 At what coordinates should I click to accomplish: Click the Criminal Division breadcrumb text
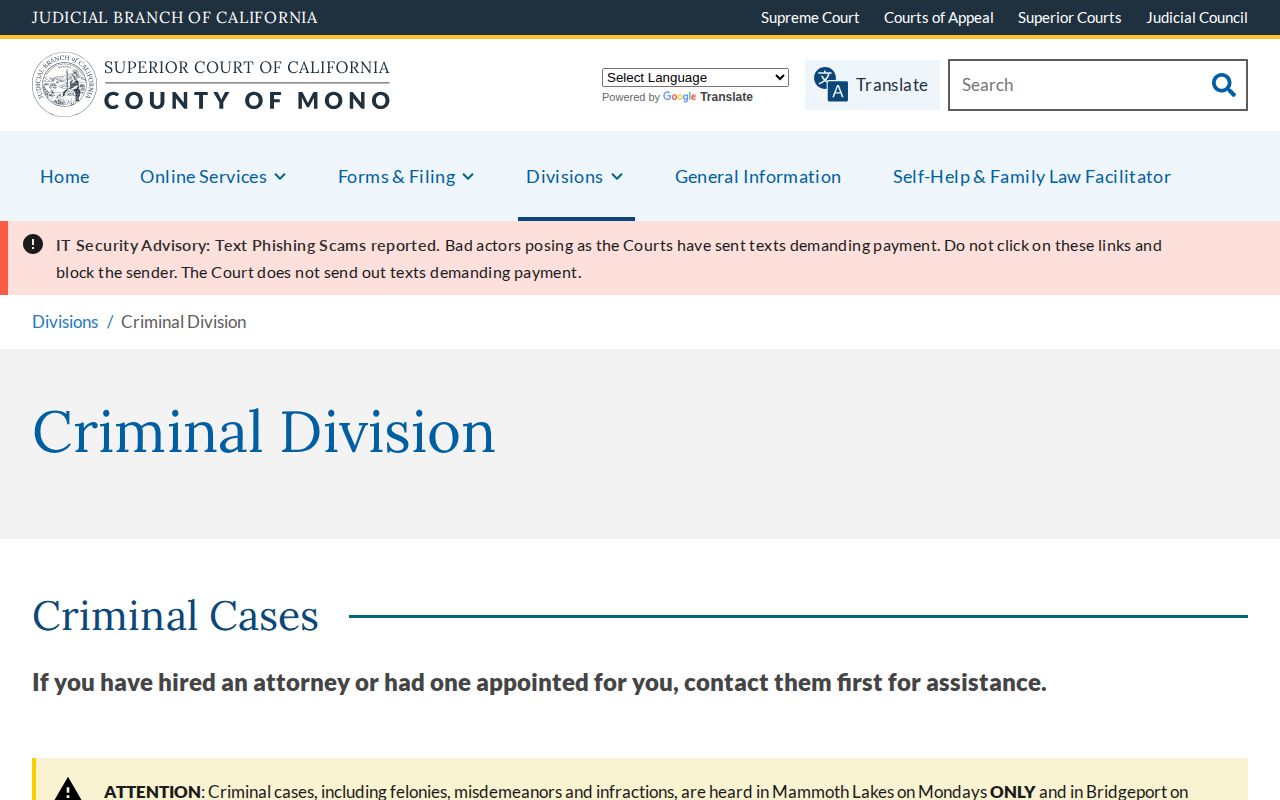point(183,321)
